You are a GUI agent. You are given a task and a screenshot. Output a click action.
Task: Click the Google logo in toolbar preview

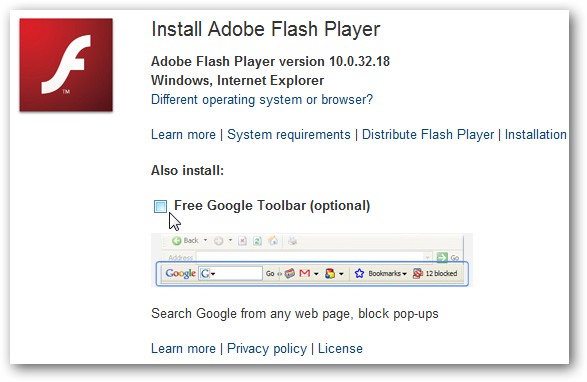pyautogui.click(x=180, y=274)
